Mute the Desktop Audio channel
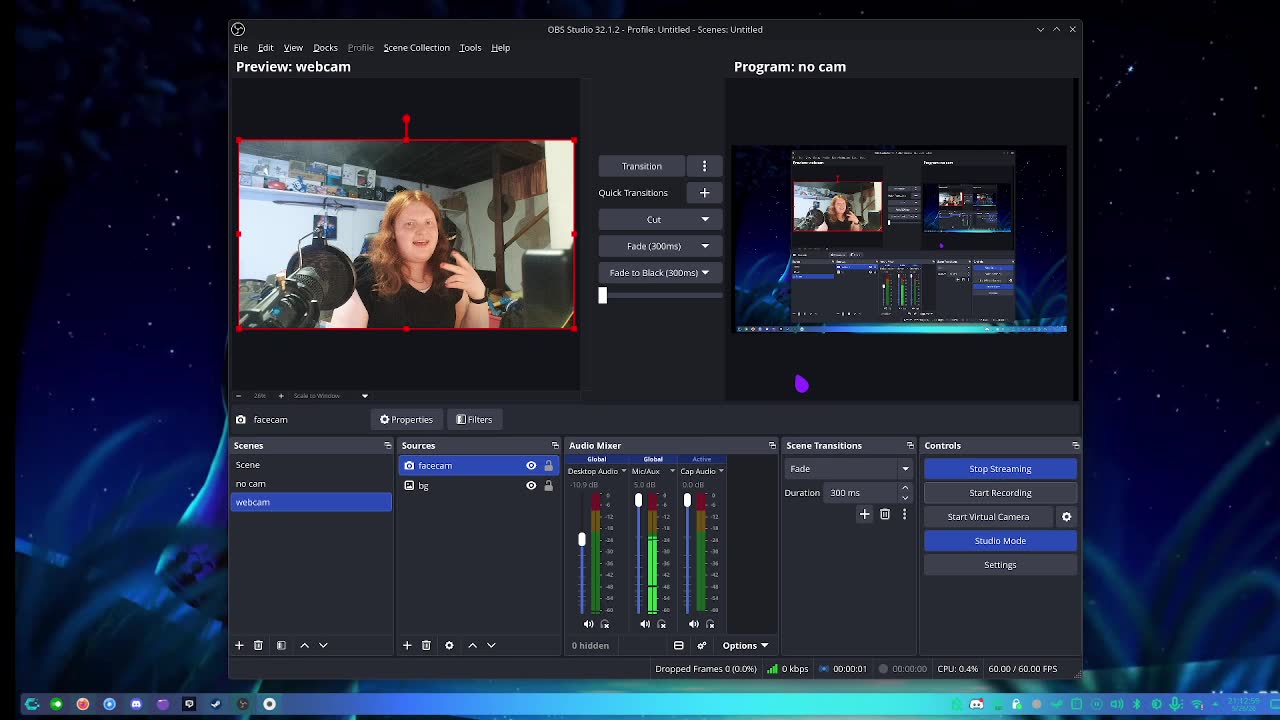 point(588,624)
